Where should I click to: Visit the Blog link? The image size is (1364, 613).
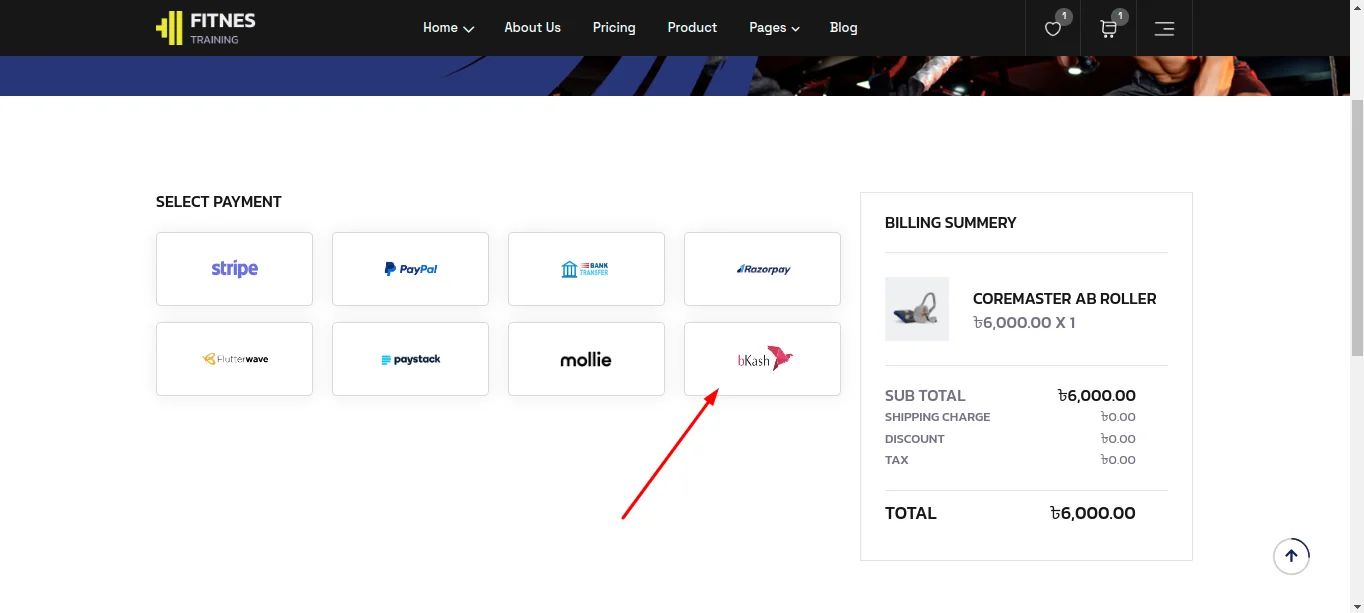pos(843,28)
